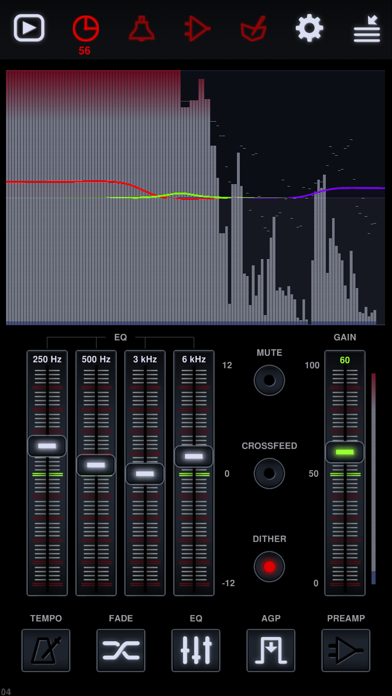Viewport: 392px width, 696px height.
Task: Tap the red alarm bell icon
Action: tap(142, 28)
